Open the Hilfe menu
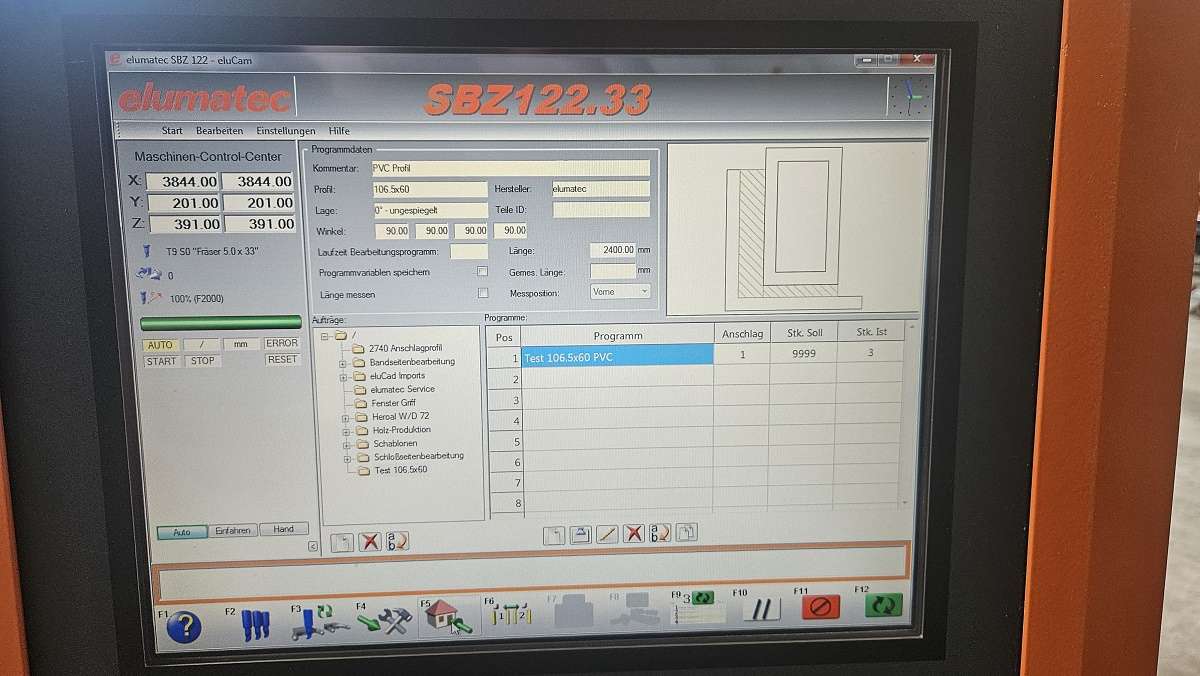The width and height of the screenshot is (1200, 676). [x=339, y=131]
